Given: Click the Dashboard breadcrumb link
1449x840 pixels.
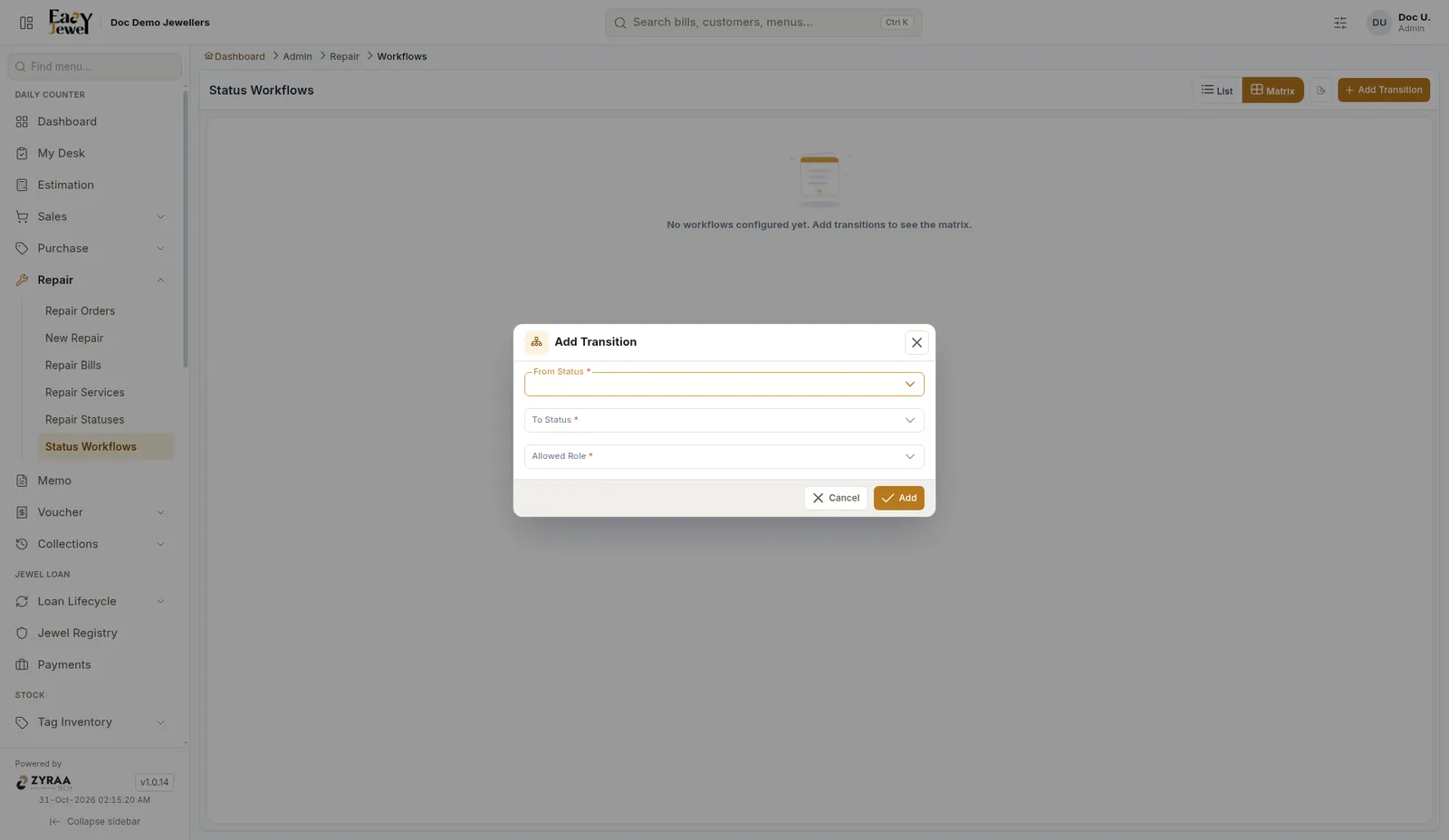Looking at the screenshot, I should [235, 56].
